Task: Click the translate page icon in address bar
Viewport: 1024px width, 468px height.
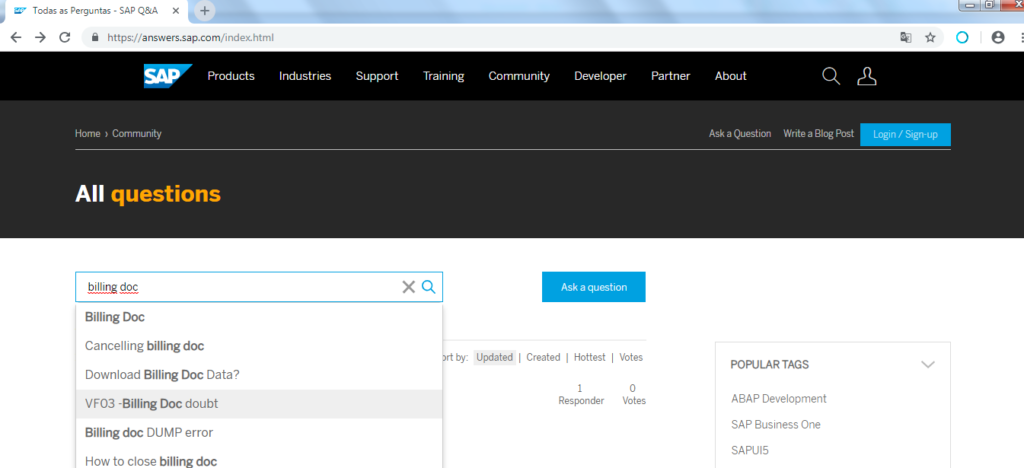Action: 906,37
